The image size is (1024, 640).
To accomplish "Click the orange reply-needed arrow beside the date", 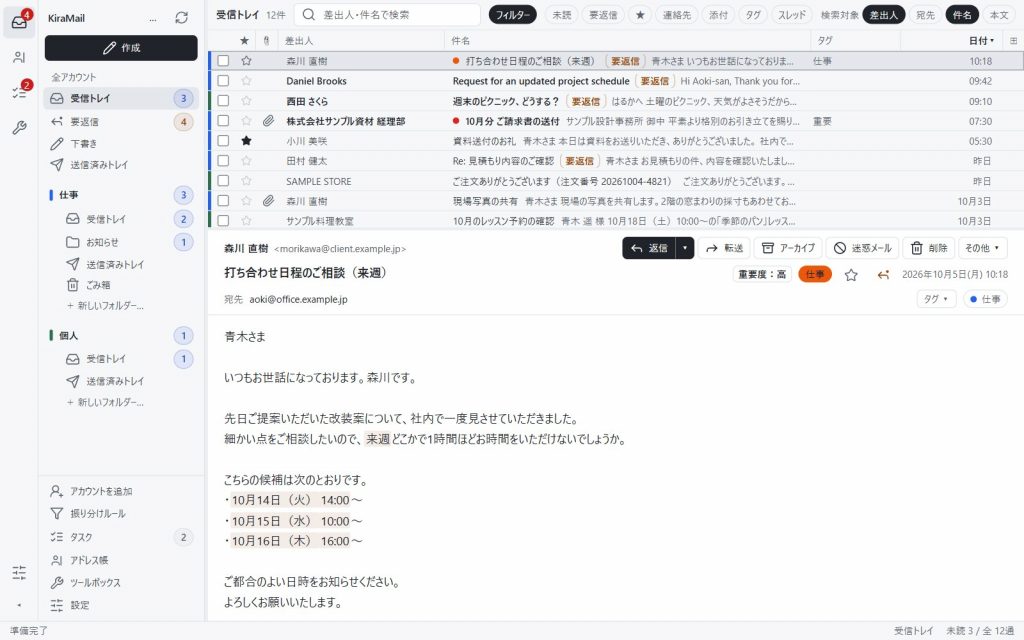I will click(883, 275).
